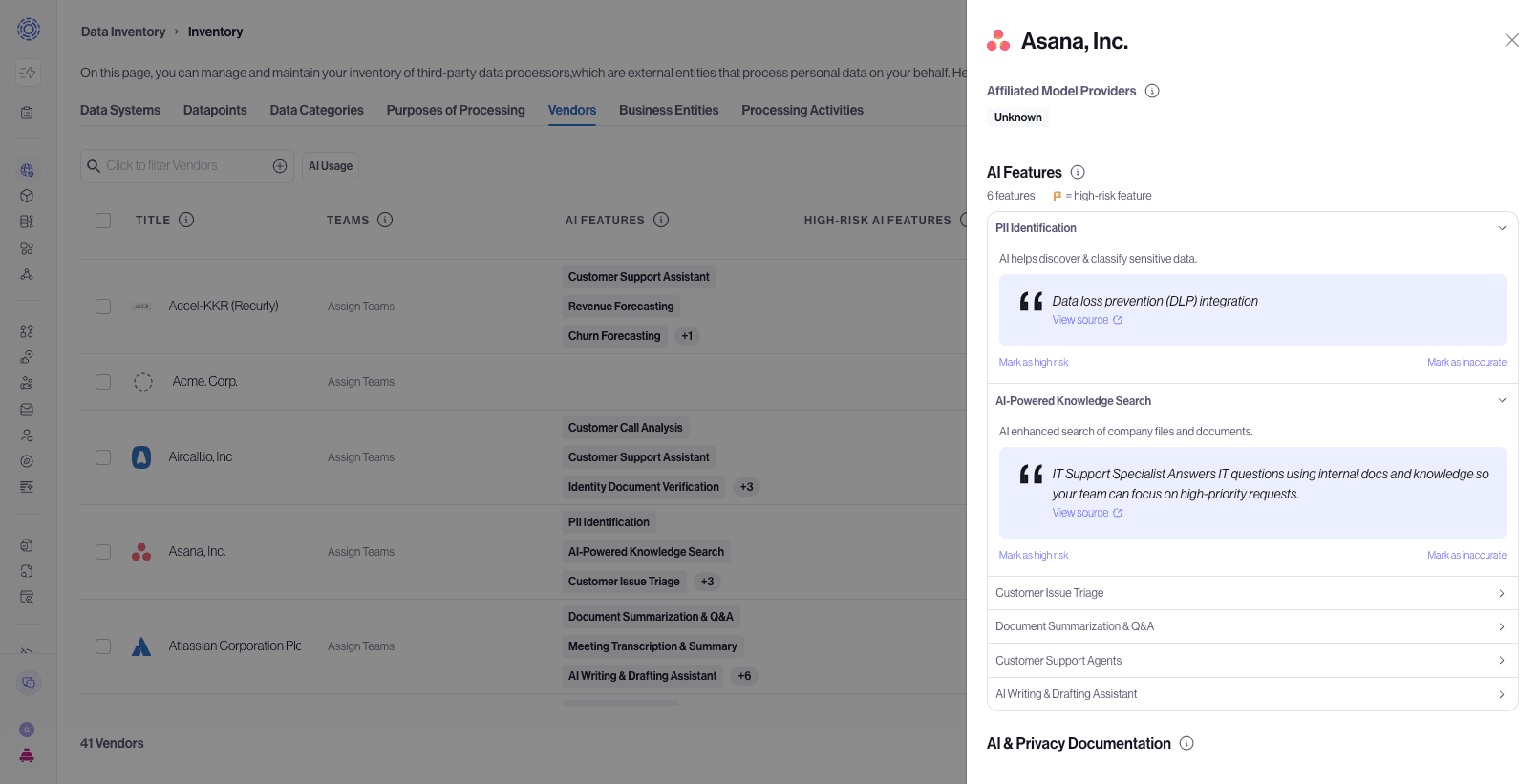Open the lightning quick-actions sidebar icon
The image size is (1539, 784).
click(28, 72)
